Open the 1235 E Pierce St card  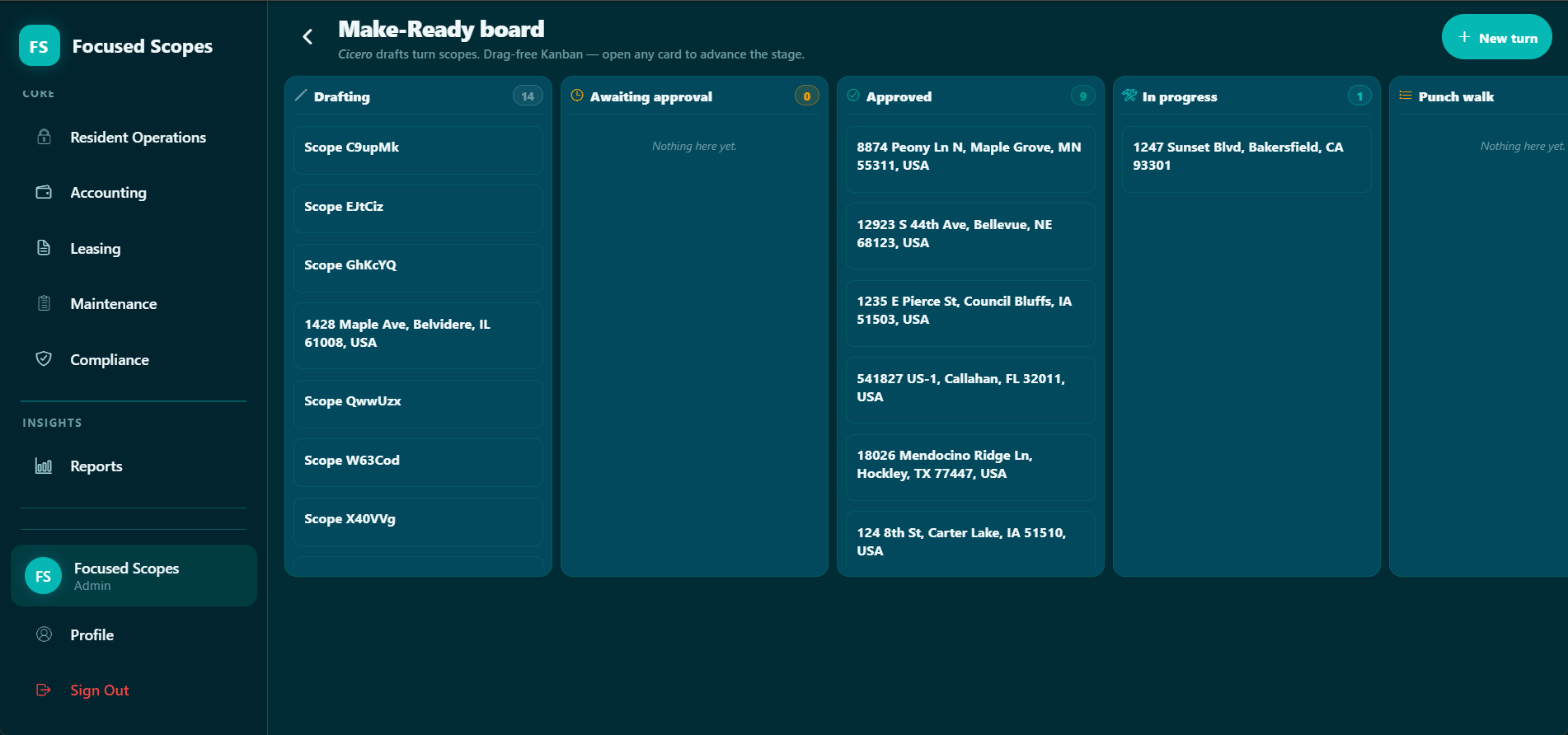970,313
